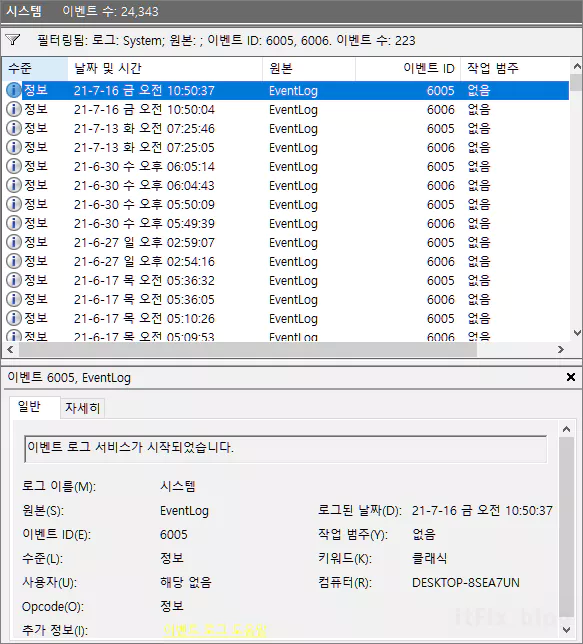Image resolution: width=583 pixels, height=644 pixels.
Task: Click event list scroll up arrow
Action: click(x=576, y=67)
